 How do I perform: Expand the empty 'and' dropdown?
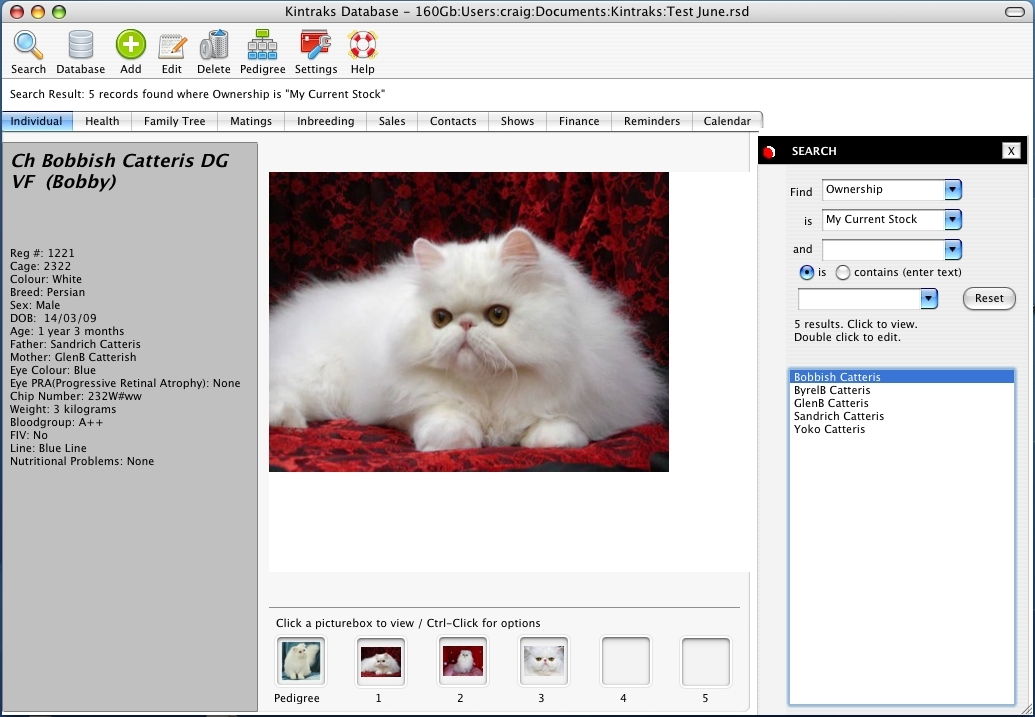(x=951, y=249)
